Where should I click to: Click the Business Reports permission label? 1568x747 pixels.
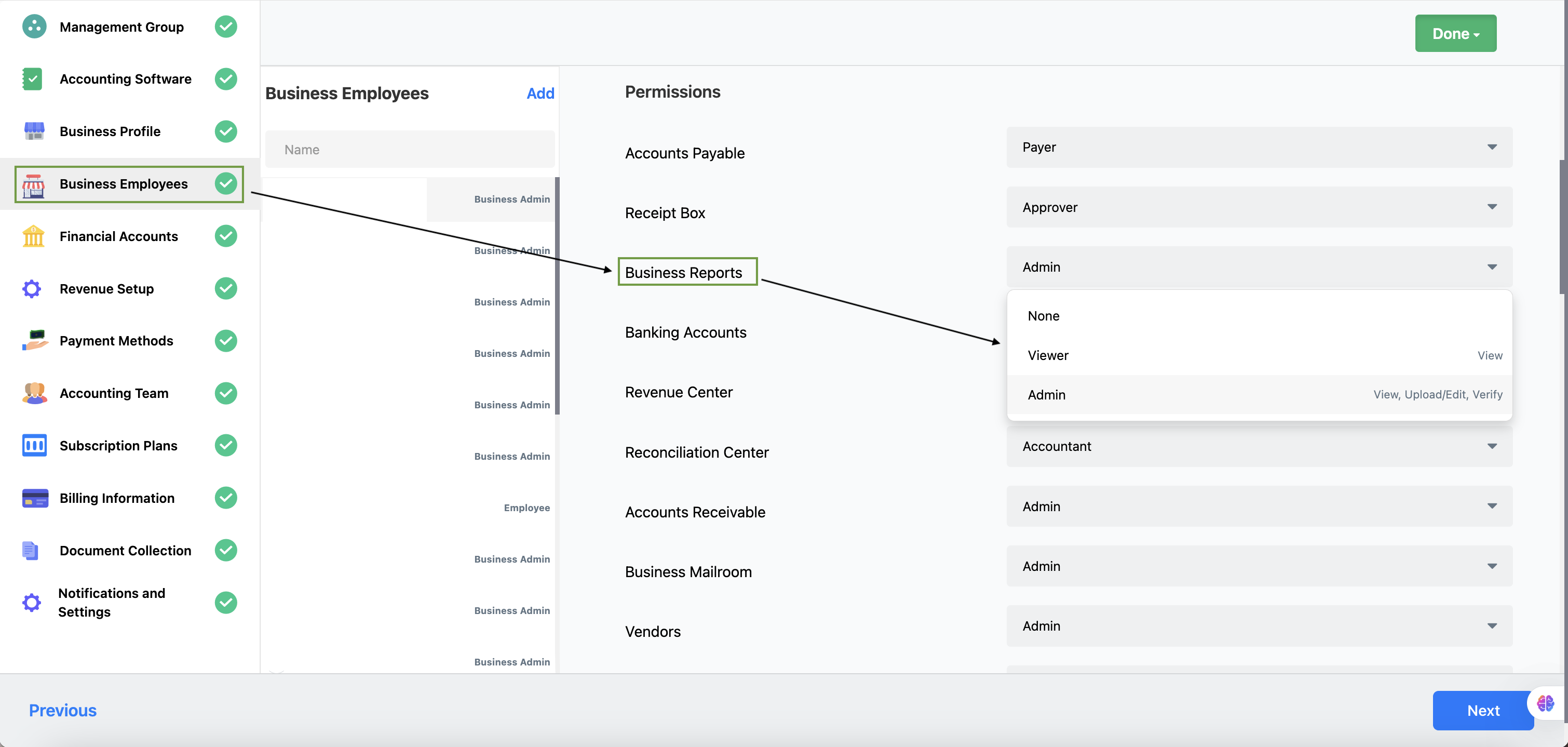pyautogui.click(x=683, y=272)
